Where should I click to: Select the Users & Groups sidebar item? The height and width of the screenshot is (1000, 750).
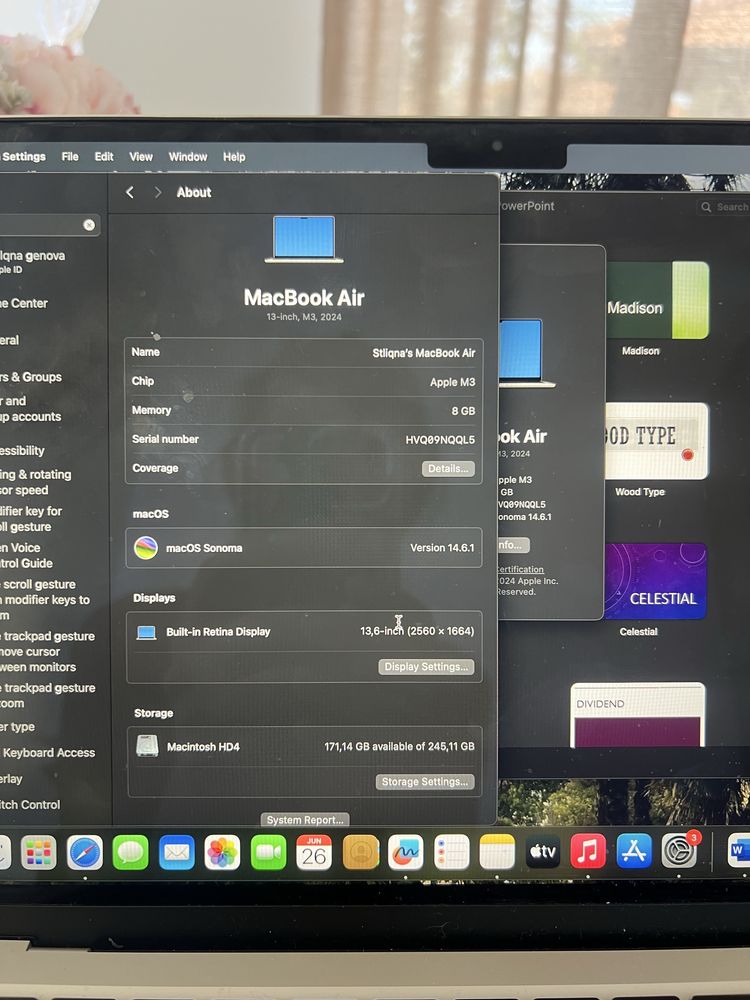(x=31, y=377)
